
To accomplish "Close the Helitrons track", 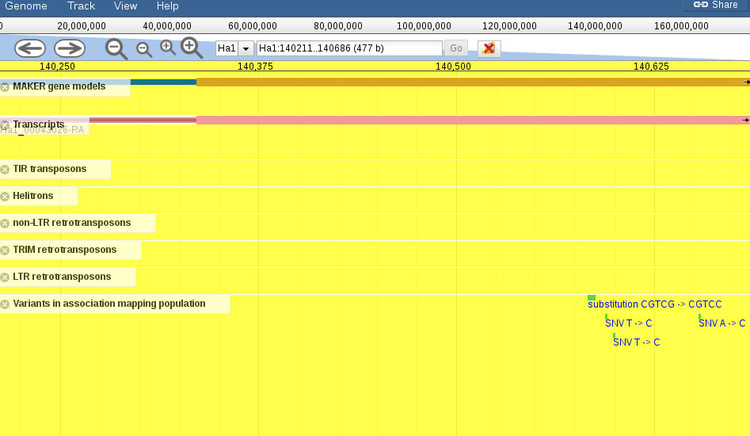I will (x=5, y=196).
